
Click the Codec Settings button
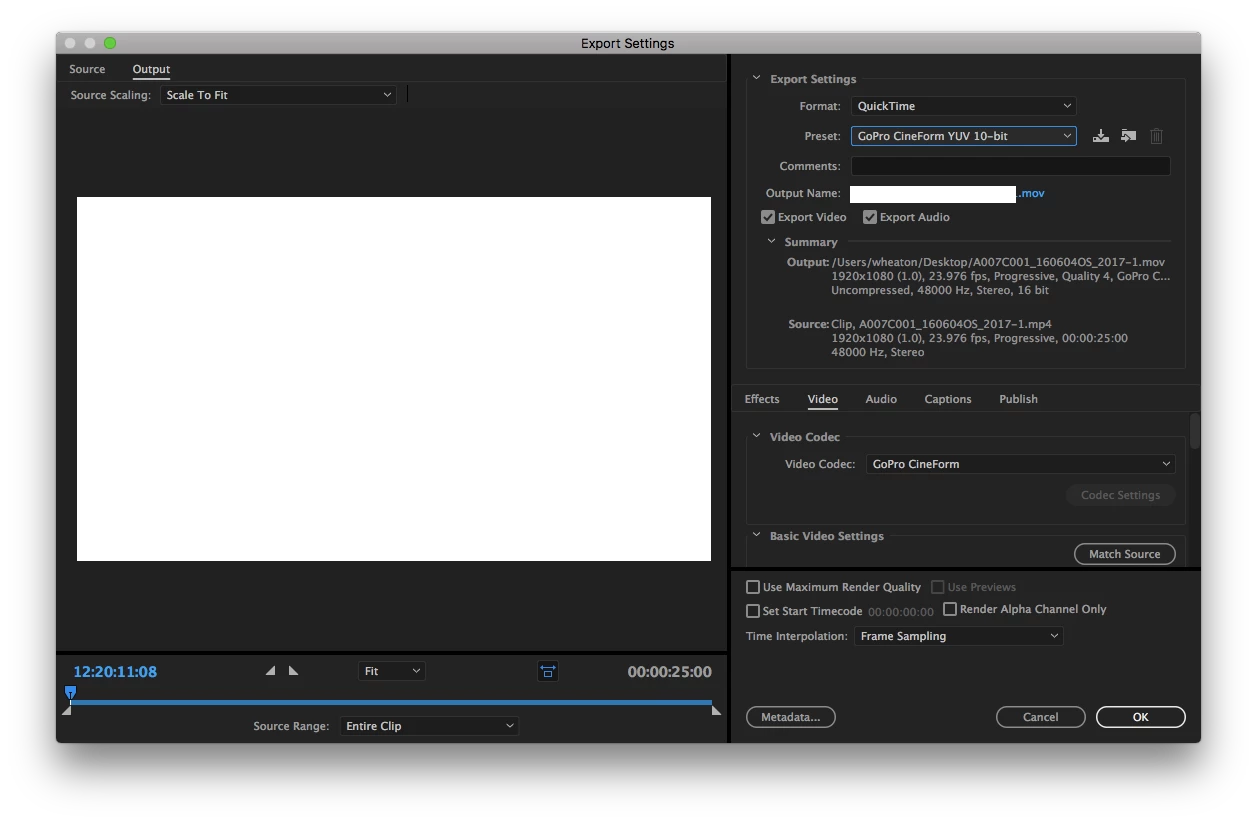[1120, 495]
